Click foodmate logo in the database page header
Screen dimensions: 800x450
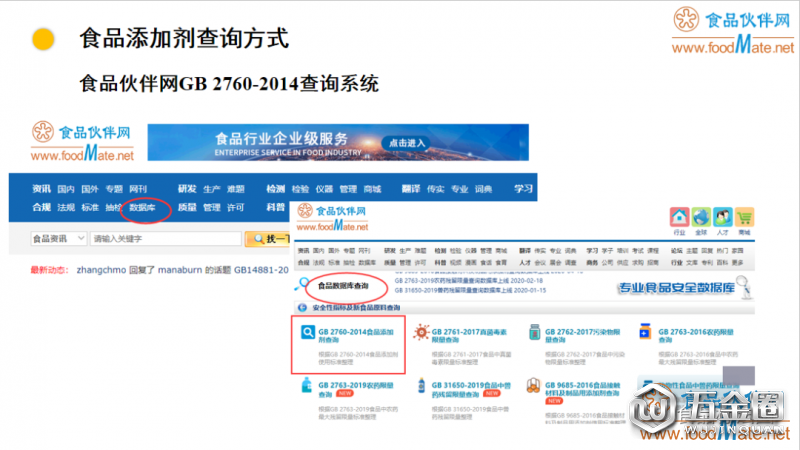click(332, 217)
